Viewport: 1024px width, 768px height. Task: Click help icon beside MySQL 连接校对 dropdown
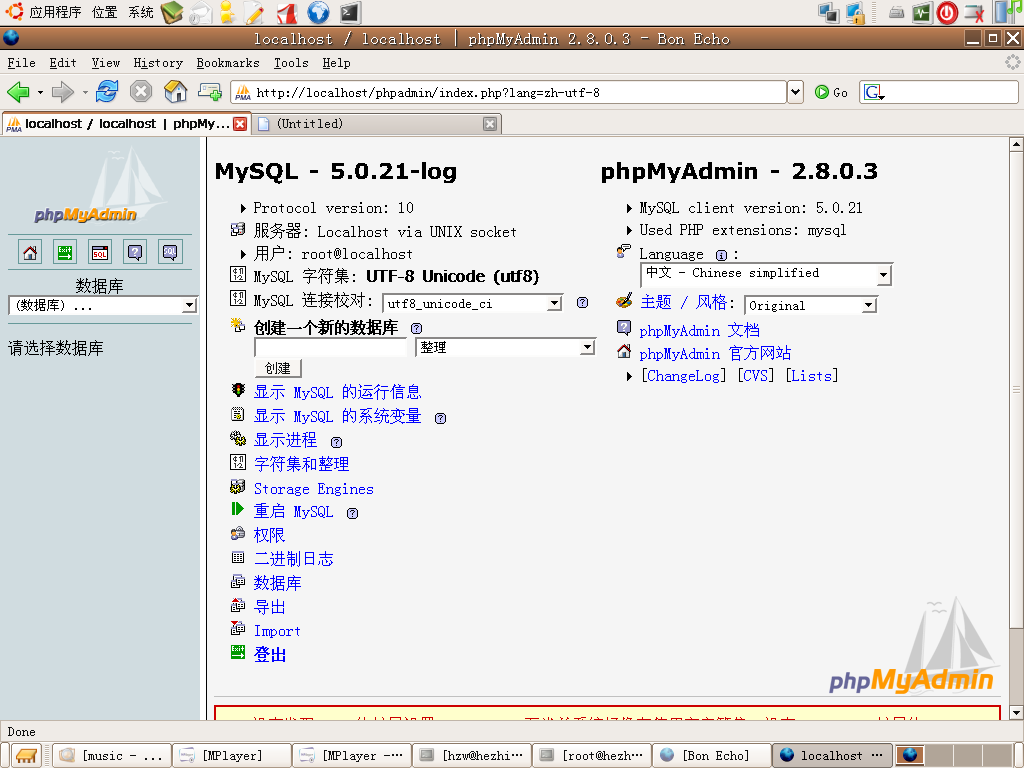(x=583, y=302)
